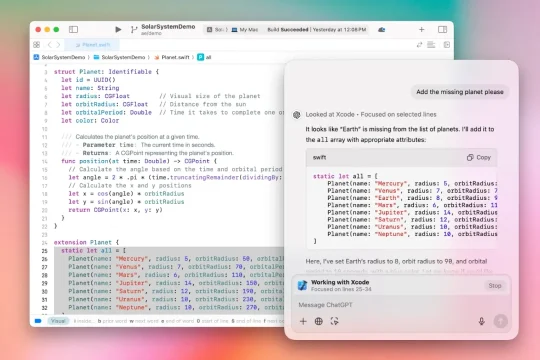Click the "Saturn" line in ChatGPT code block
Screen dimensions: 540x360
(x=412, y=220)
